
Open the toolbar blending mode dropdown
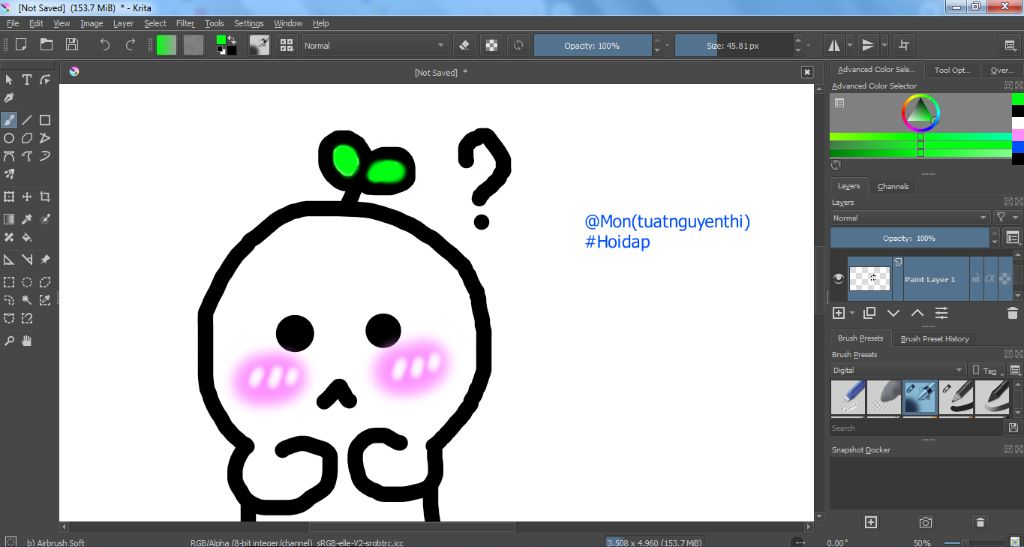coord(374,46)
